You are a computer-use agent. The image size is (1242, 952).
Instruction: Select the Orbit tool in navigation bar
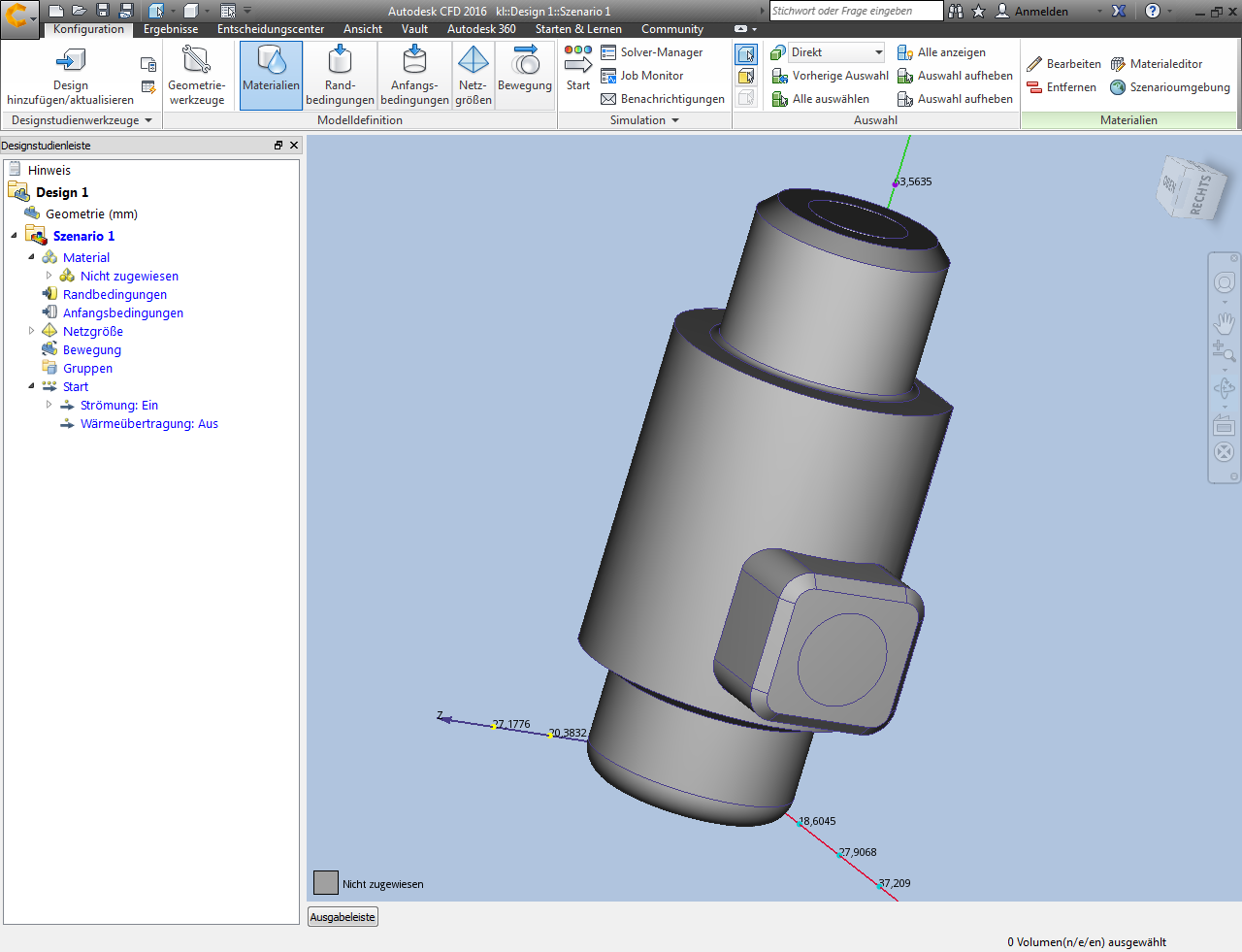[x=1225, y=388]
